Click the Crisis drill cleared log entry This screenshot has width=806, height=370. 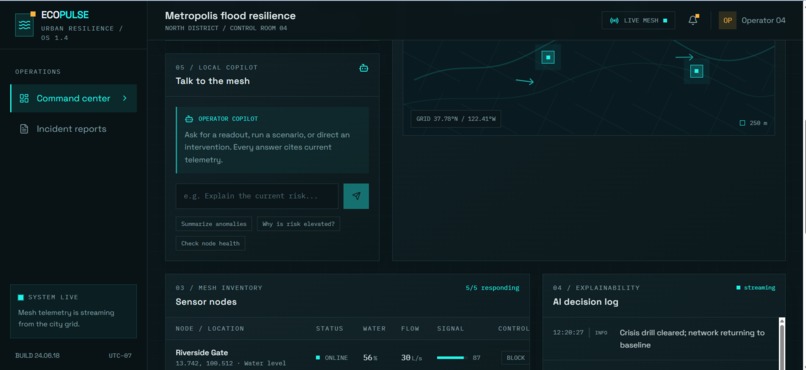pos(692,339)
